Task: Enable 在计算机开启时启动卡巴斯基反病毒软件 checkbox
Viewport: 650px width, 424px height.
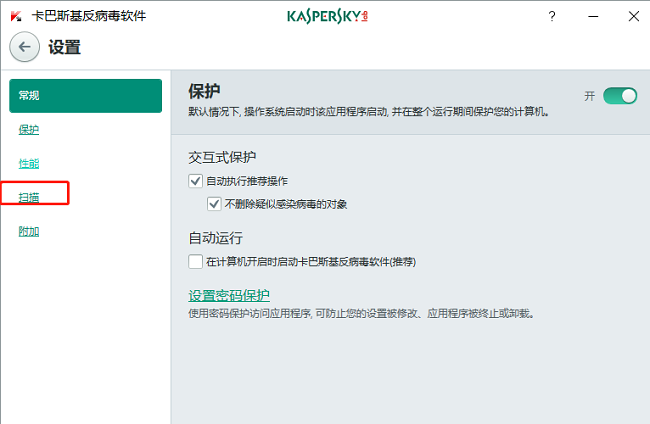Action: point(195,262)
